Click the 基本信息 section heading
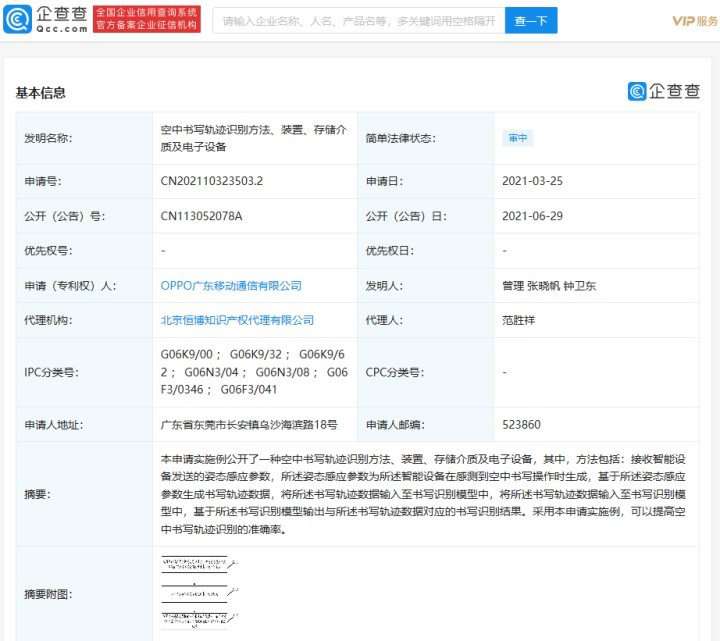 (41, 93)
